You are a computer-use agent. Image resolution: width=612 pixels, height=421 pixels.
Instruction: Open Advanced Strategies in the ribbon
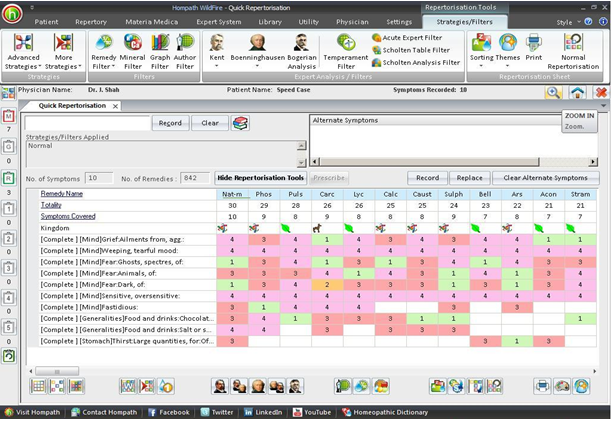coord(23,52)
